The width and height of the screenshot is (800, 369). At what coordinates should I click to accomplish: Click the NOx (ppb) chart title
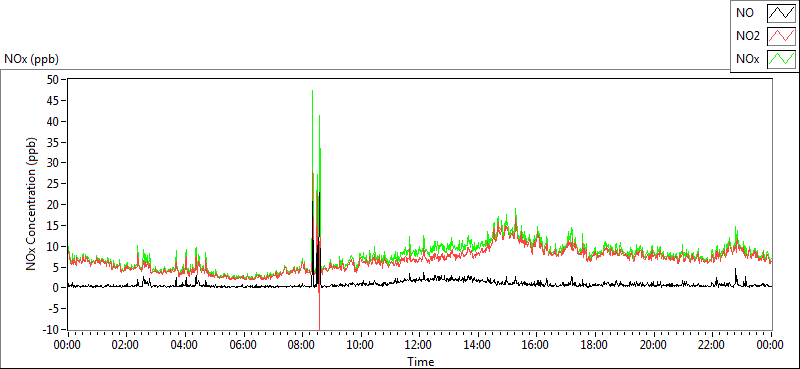pyautogui.click(x=32, y=59)
